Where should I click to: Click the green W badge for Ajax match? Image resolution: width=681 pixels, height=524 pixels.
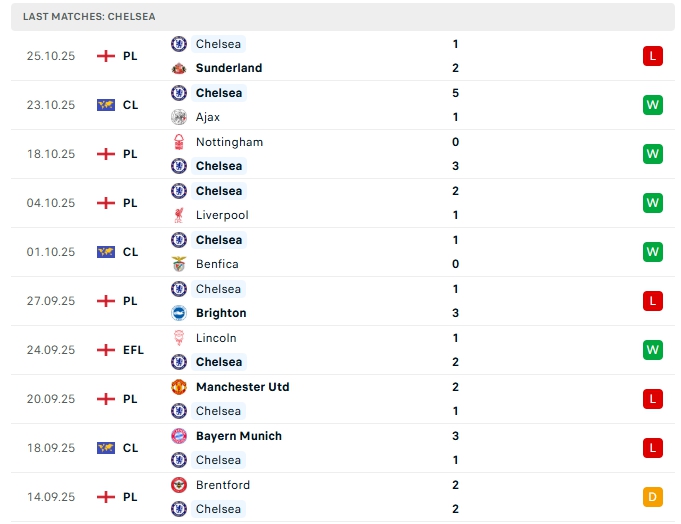(x=652, y=105)
